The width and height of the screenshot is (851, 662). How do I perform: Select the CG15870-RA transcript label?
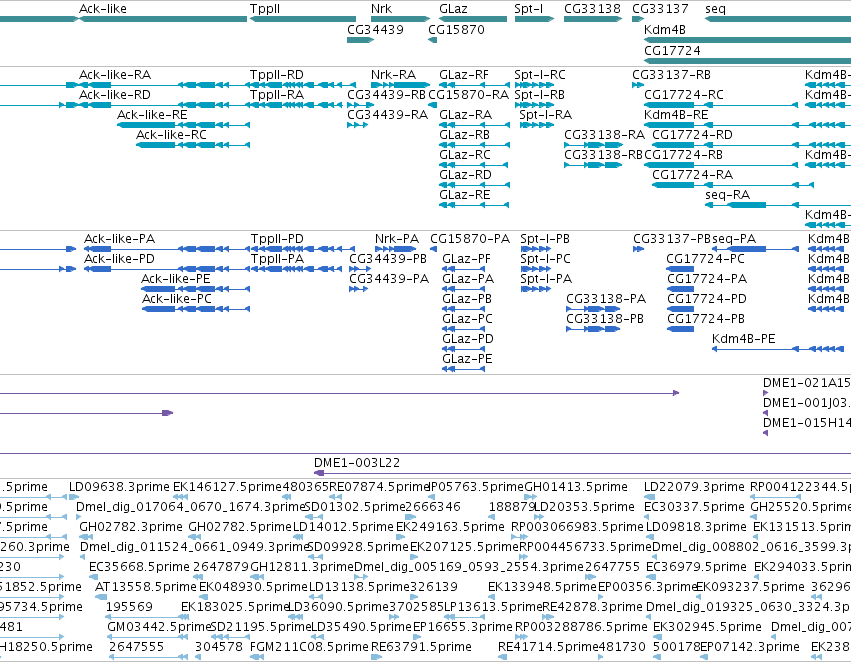(468, 94)
